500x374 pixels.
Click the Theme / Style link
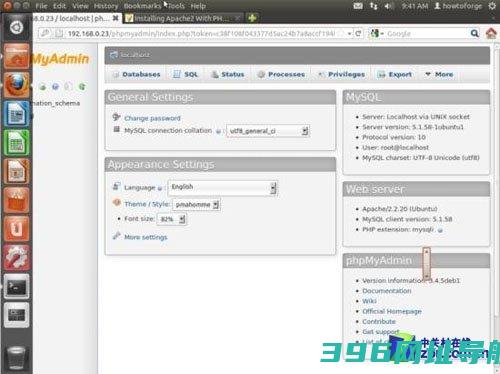[x=147, y=204]
